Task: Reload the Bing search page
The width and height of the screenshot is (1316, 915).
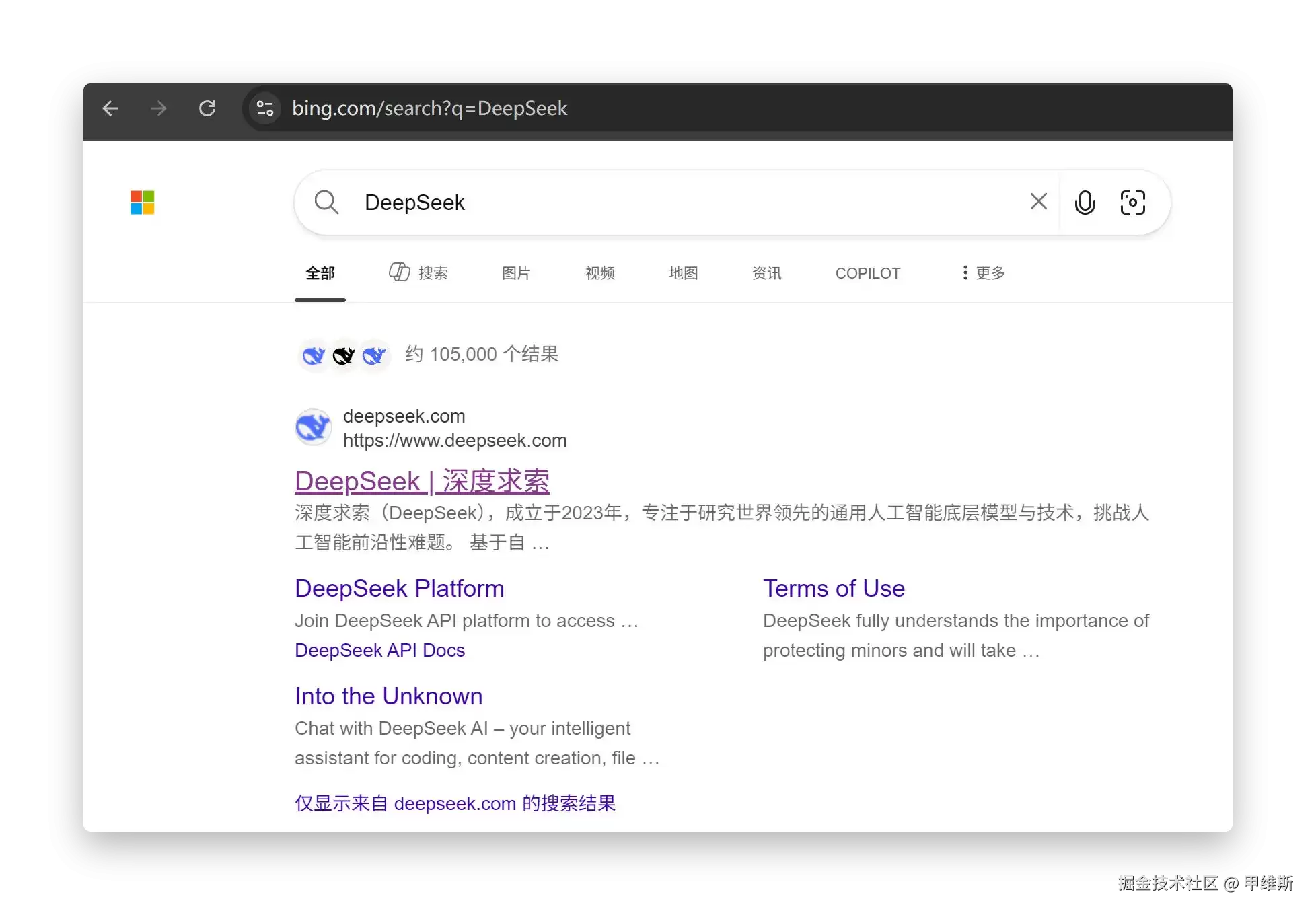Action: point(207,108)
